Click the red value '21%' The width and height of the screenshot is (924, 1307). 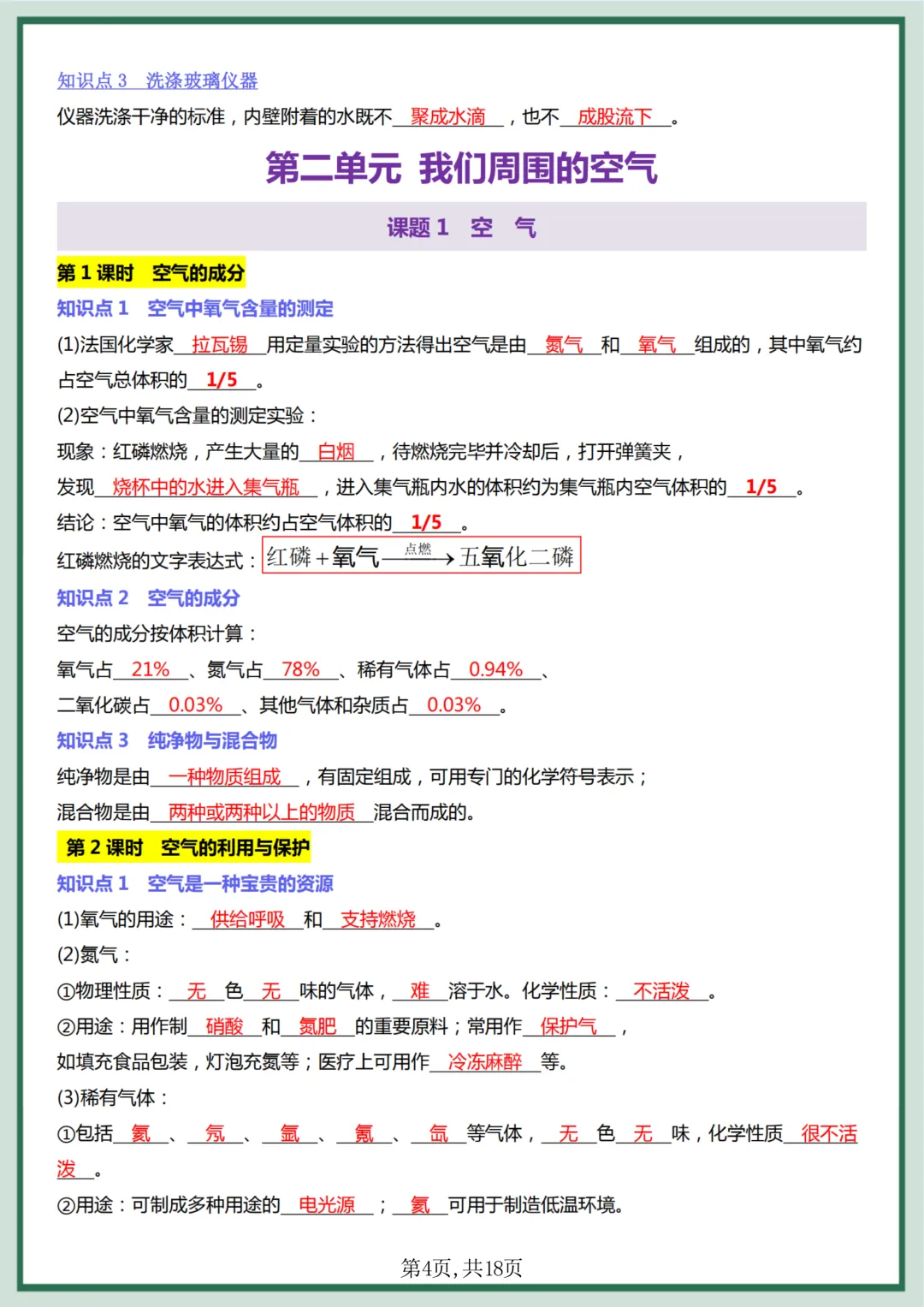[151, 669]
